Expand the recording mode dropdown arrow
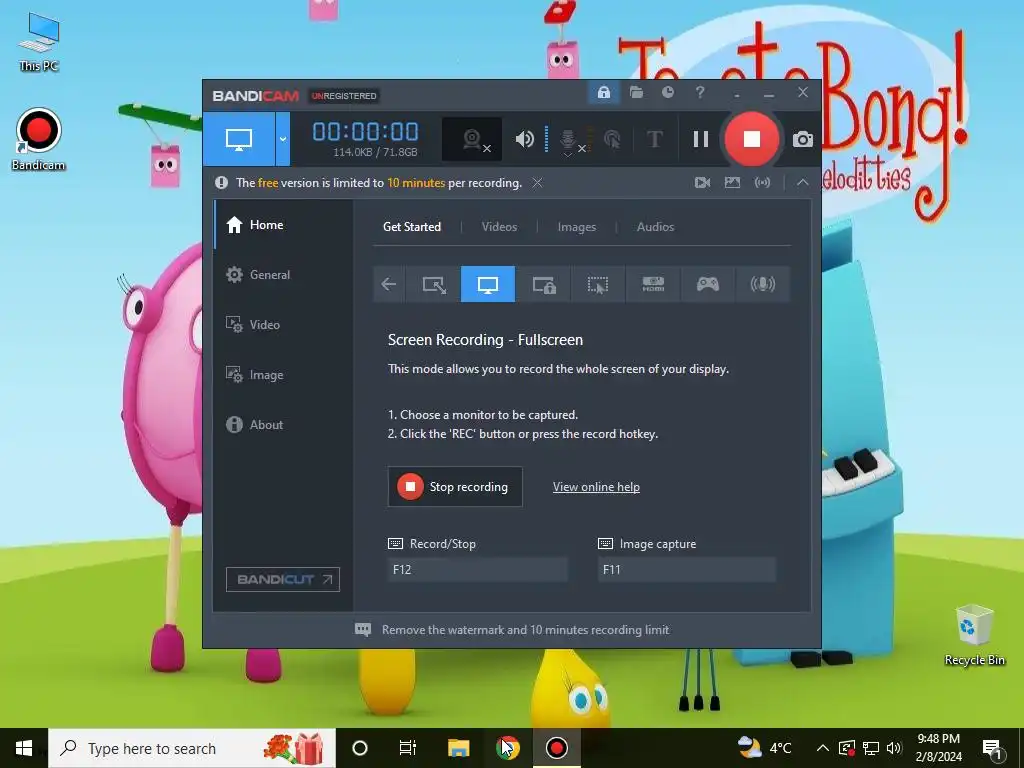 (283, 138)
